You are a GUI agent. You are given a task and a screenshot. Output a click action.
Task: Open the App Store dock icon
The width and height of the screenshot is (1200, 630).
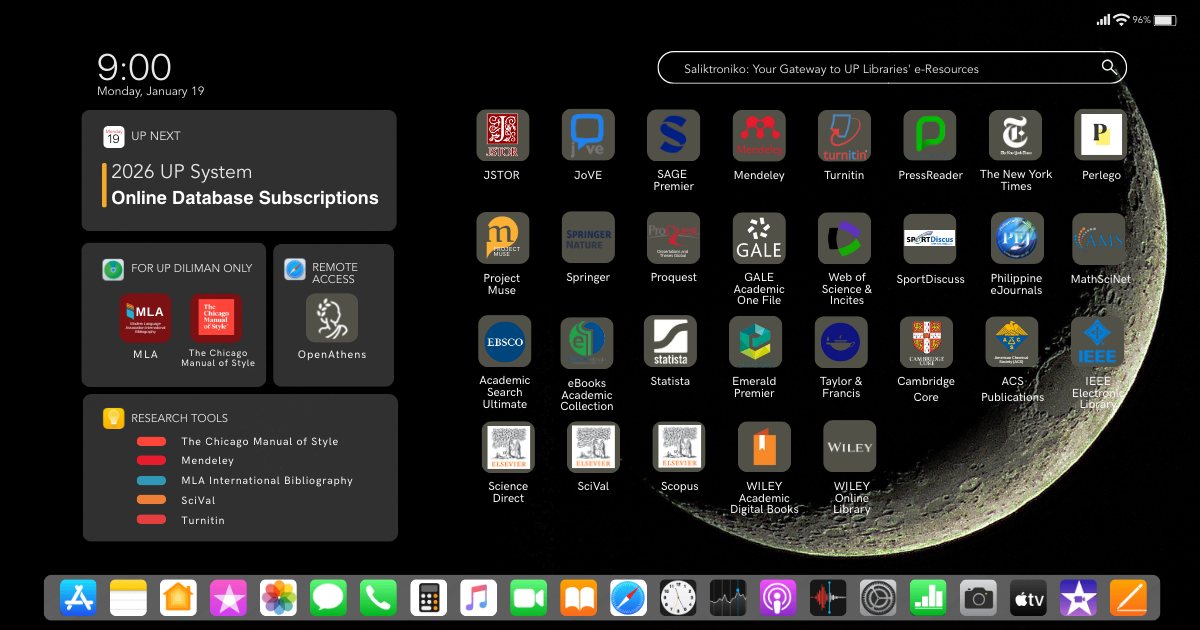(78, 598)
